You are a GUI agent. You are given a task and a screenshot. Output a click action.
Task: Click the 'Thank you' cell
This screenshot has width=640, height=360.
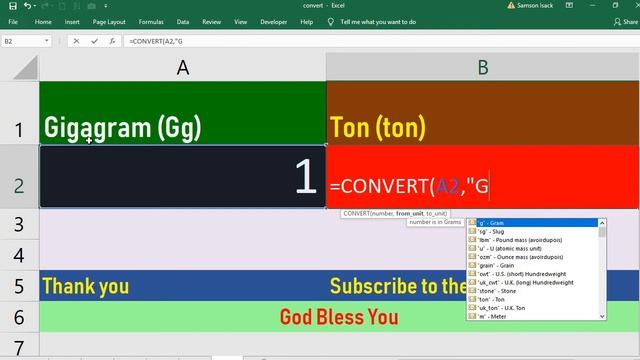[x=183, y=286]
